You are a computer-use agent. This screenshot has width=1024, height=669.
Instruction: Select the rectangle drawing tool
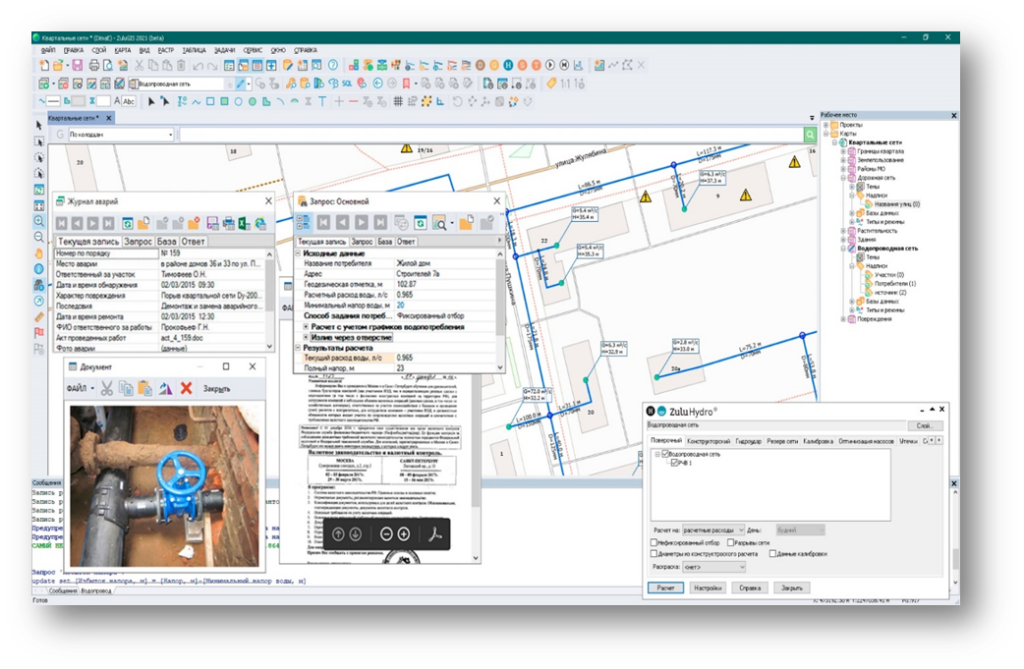click(x=210, y=101)
